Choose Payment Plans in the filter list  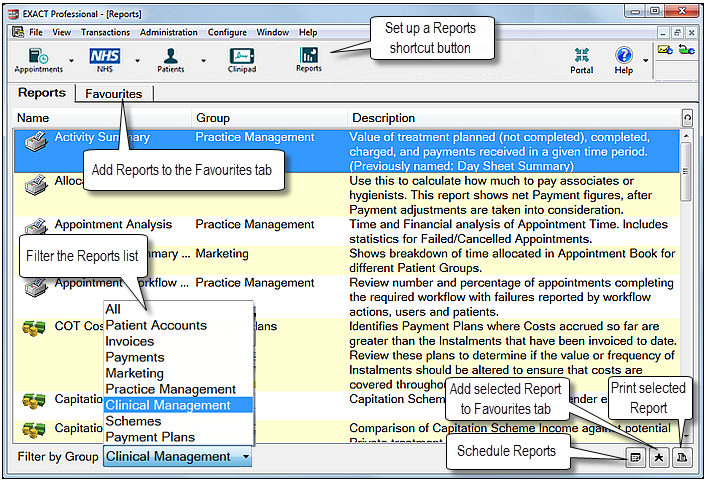tap(178, 437)
